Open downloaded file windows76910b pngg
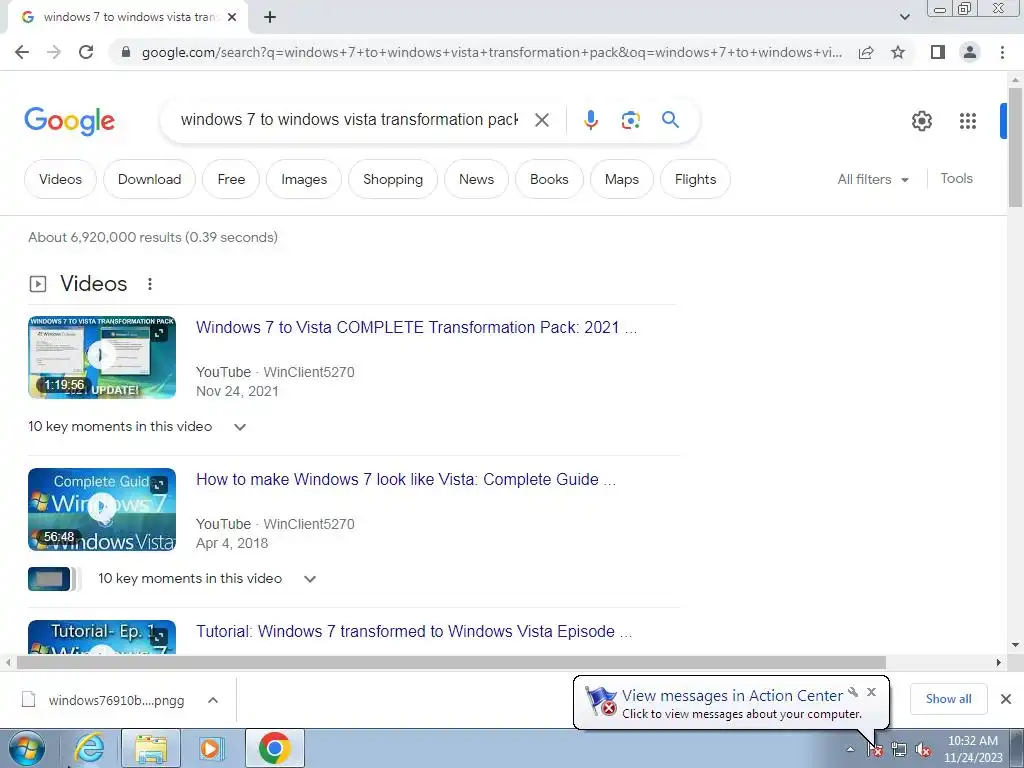Image resolution: width=1024 pixels, height=768 pixels. [104, 700]
